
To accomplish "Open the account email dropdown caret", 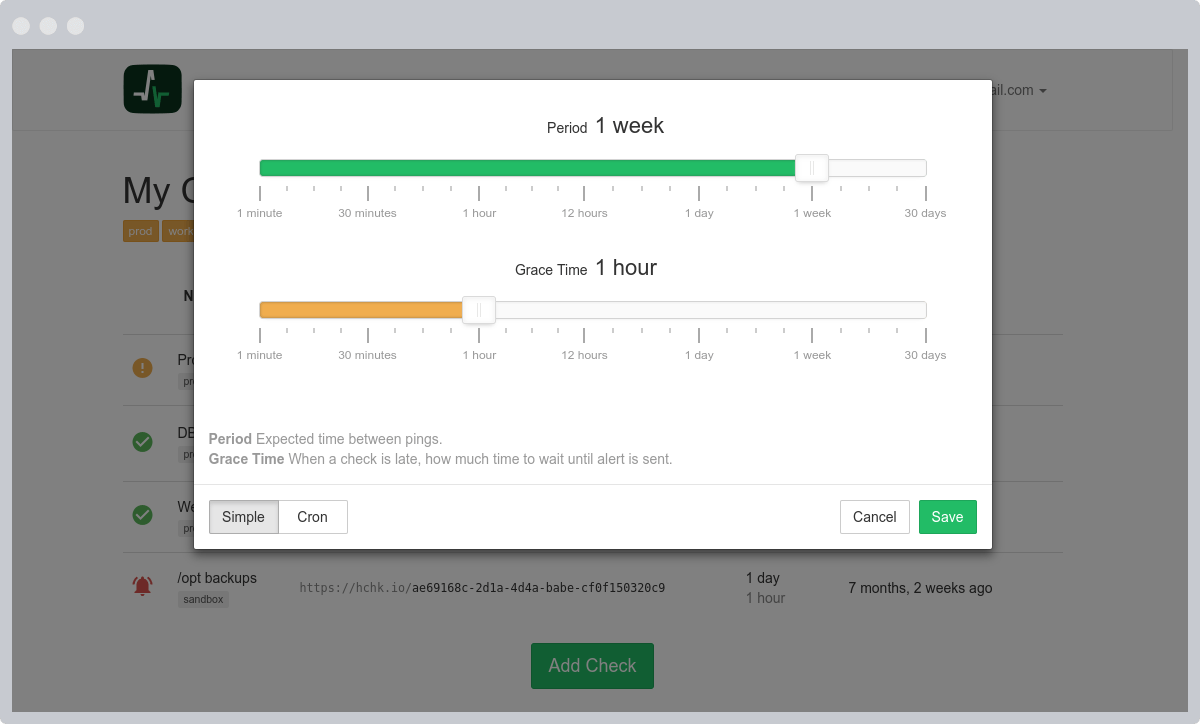I will coord(1043,91).
